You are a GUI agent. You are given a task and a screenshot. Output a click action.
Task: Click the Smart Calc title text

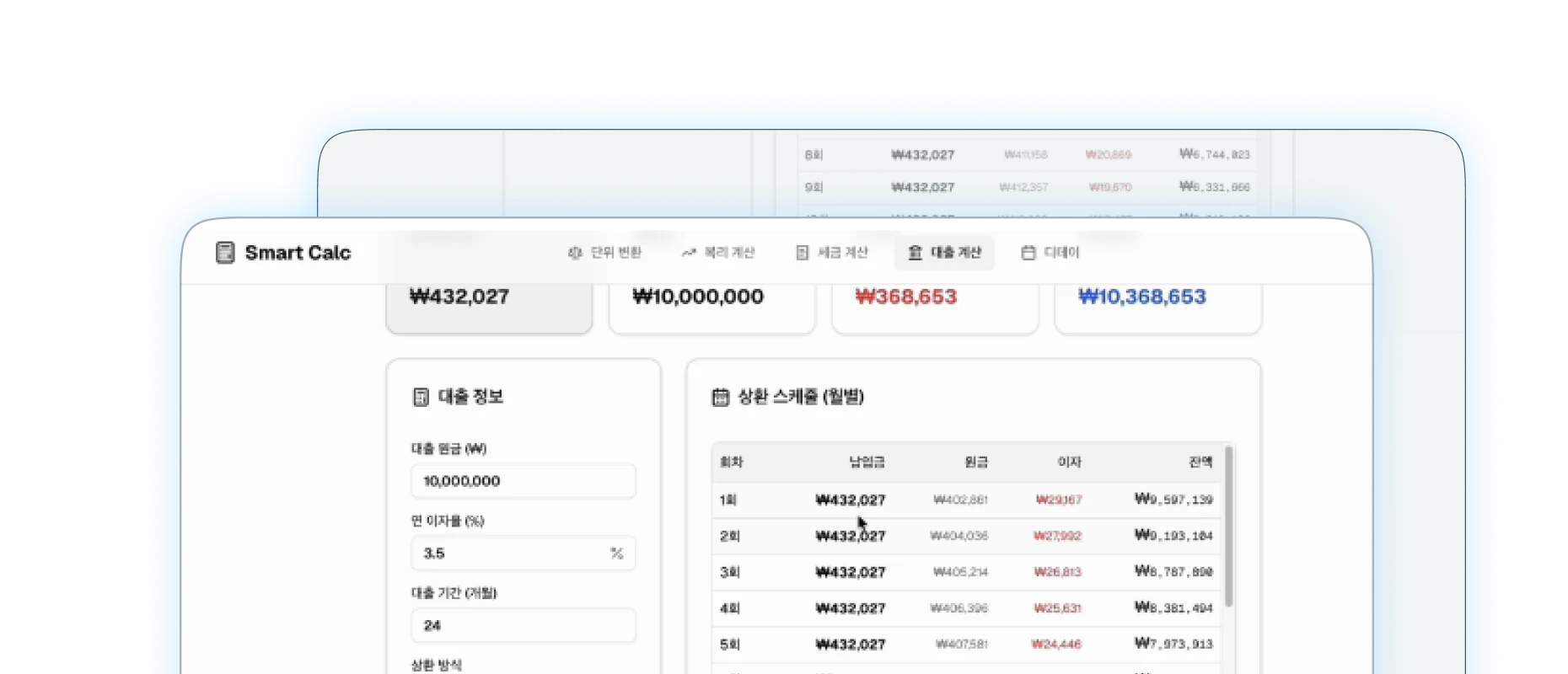[298, 253]
